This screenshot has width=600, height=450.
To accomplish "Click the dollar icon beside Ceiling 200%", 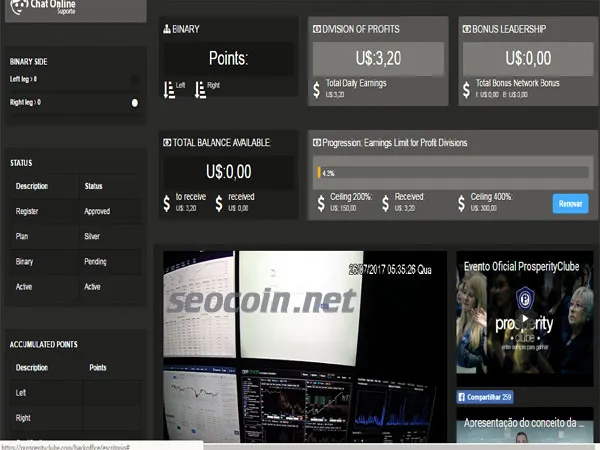I will coord(321,204).
